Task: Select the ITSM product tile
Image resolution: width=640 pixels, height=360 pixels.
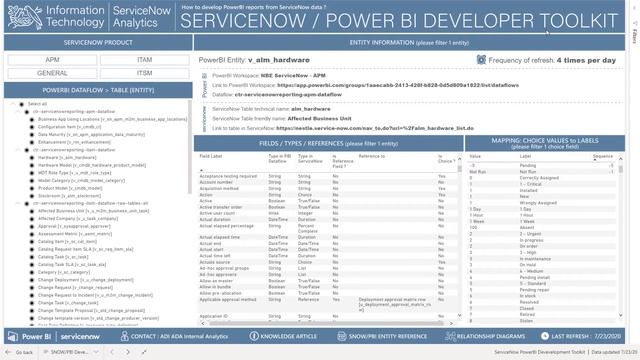Action: (x=144, y=73)
